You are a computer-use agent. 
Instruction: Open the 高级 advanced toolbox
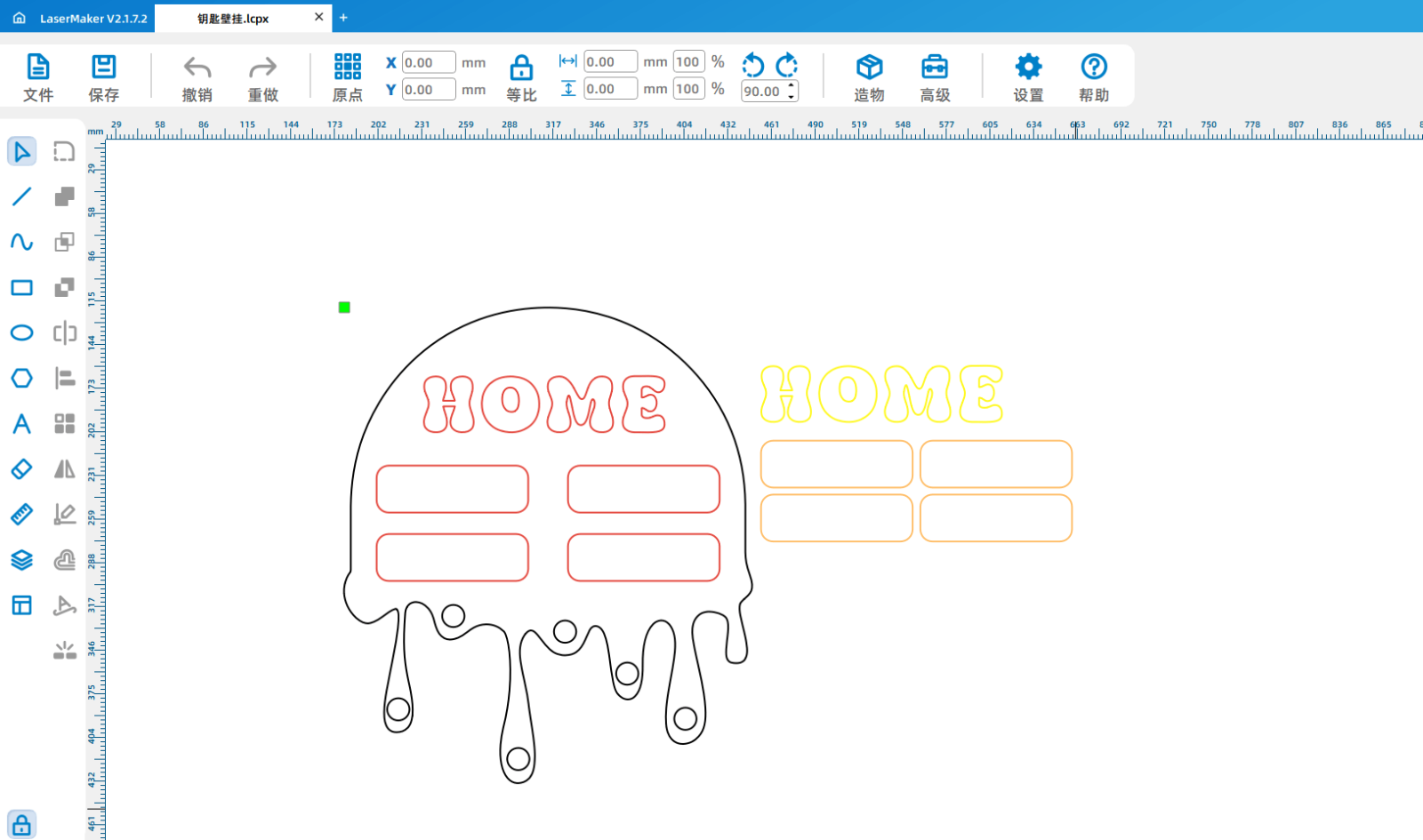click(x=935, y=76)
